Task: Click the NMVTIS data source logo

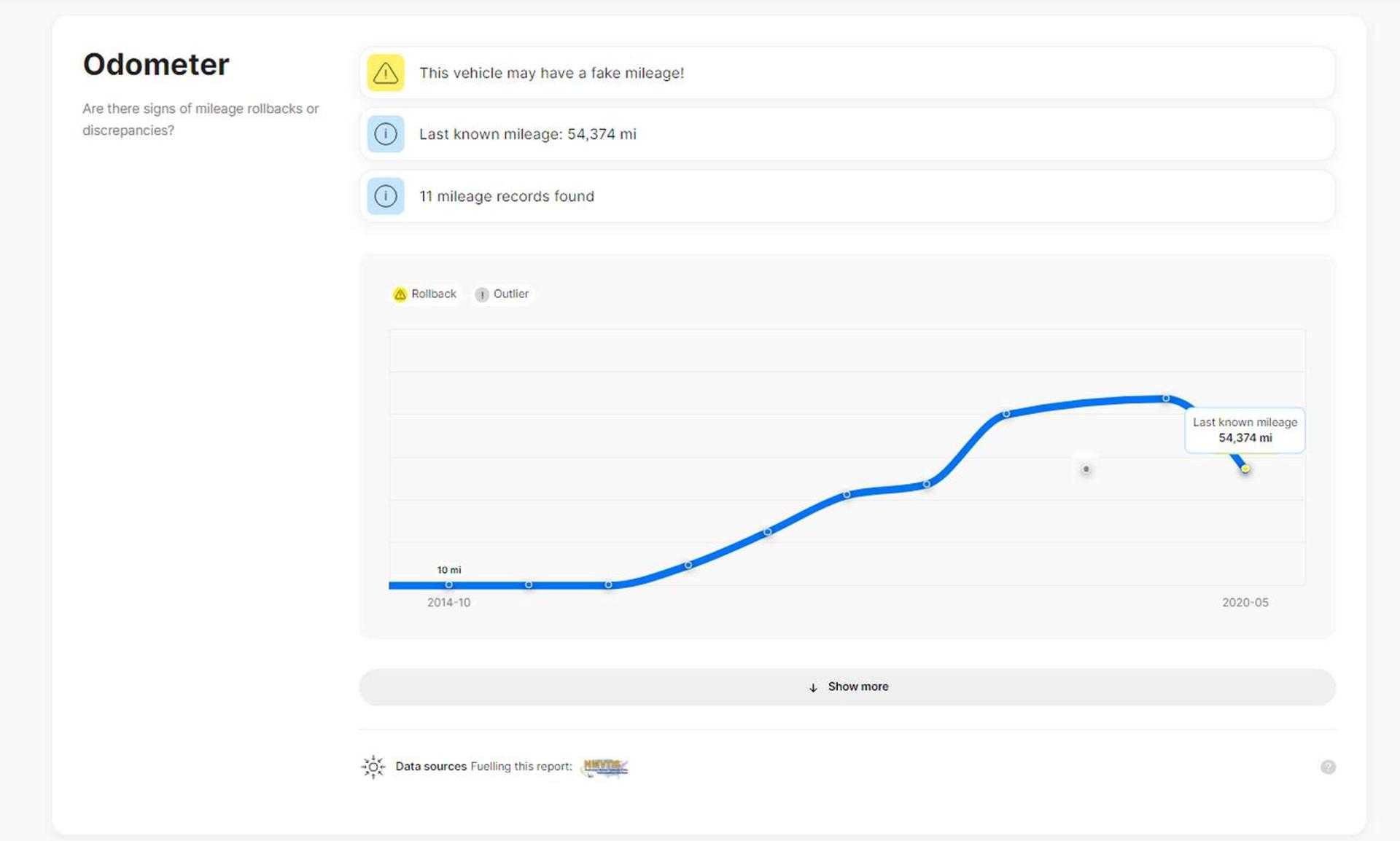Action: pos(605,767)
